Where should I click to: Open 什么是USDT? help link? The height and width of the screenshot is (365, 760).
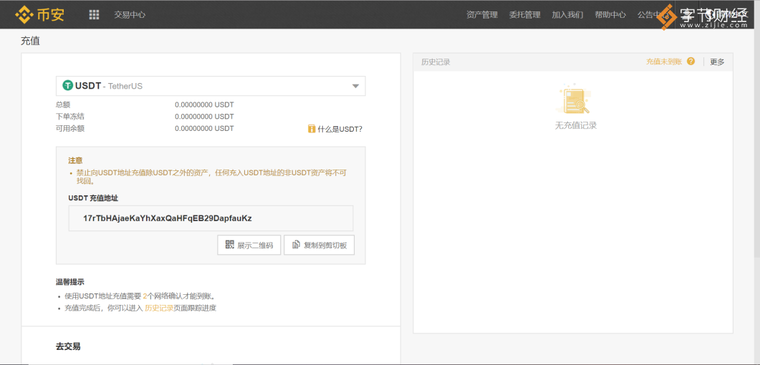click(x=340, y=129)
